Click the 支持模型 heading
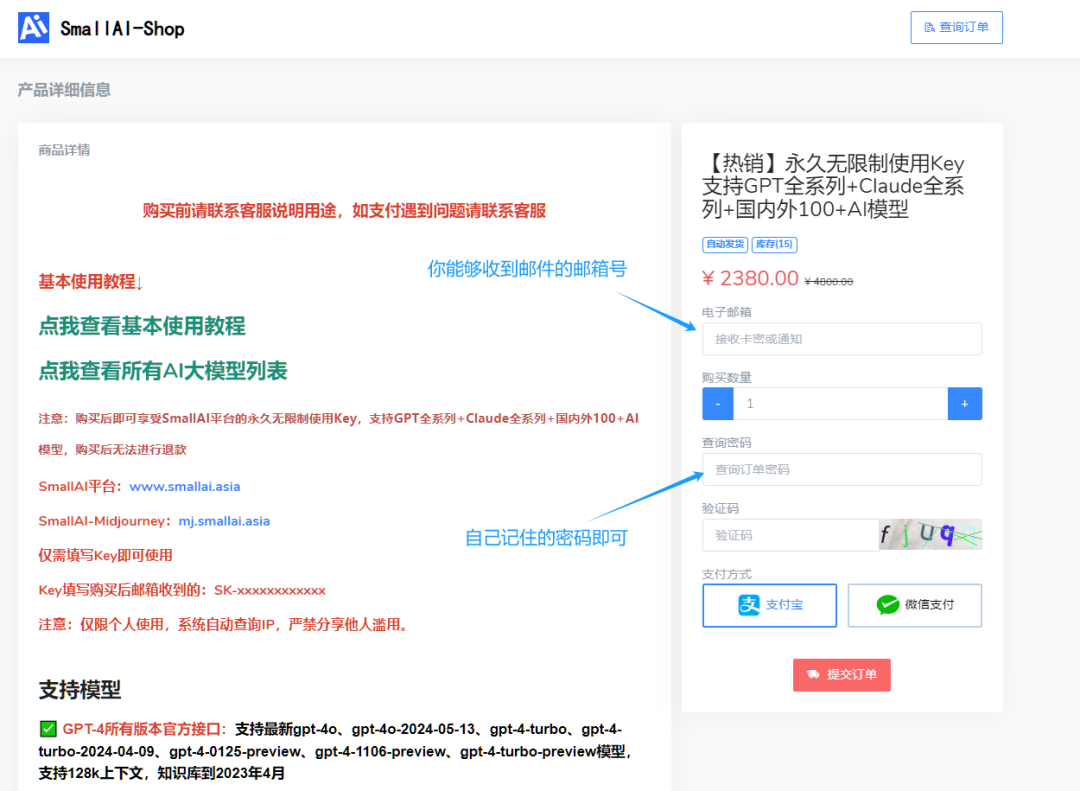This screenshot has width=1080, height=791. click(x=80, y=690)
